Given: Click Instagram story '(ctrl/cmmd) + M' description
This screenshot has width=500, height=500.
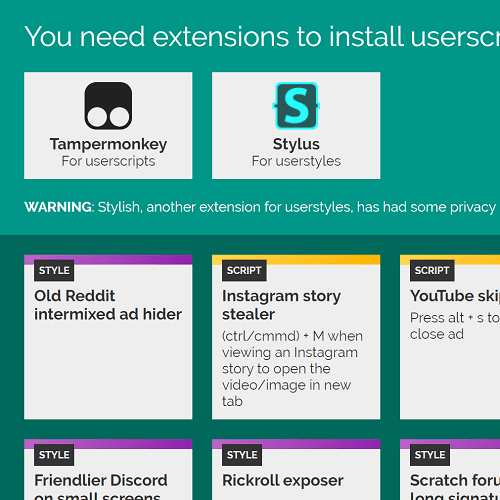Looking at the screenshot, I should (292, 368).
